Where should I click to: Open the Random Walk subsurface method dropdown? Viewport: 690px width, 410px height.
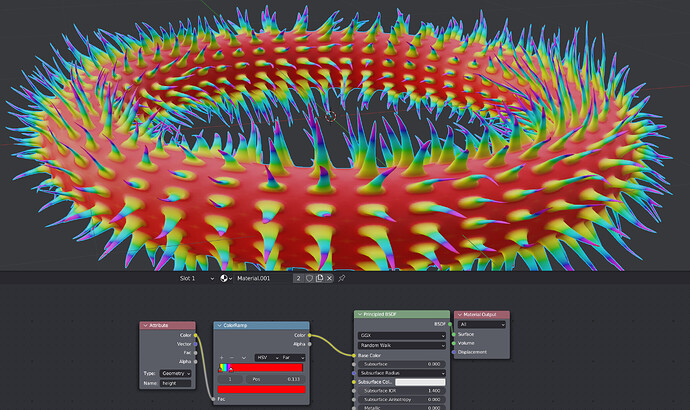tap(402, 346)
